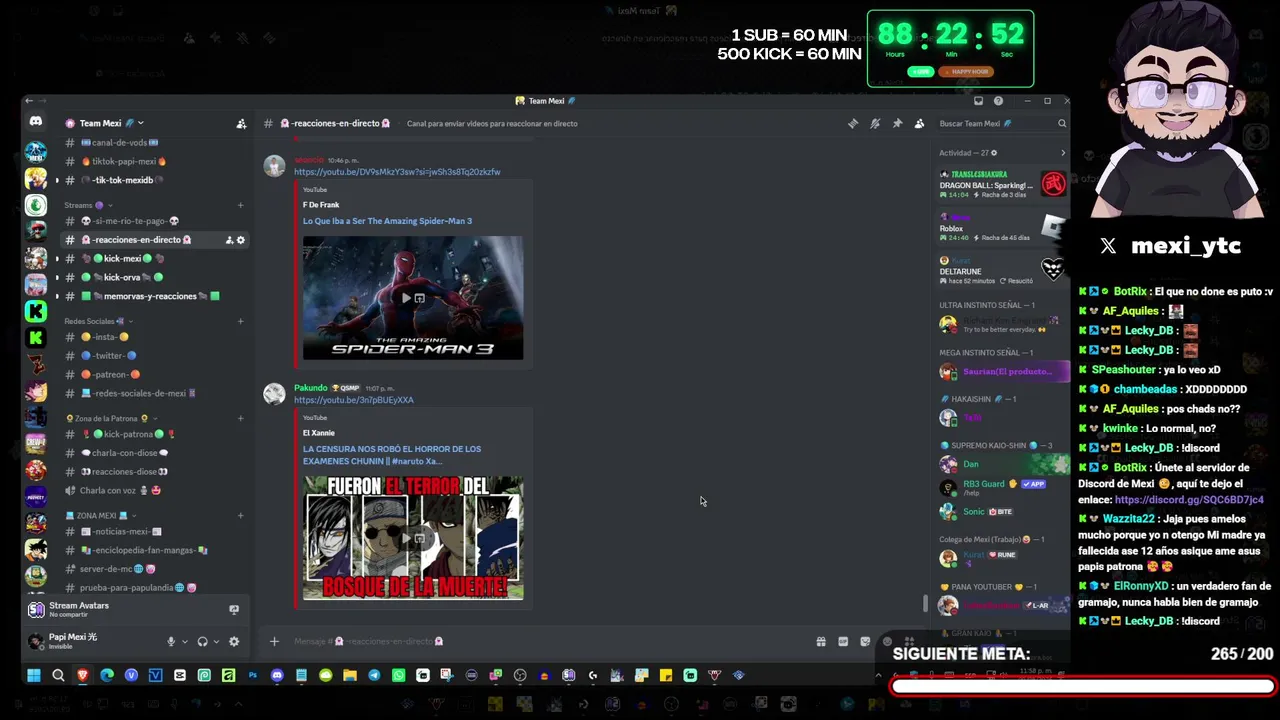Open the Discord inbox icon
The image size is (1280, 720).
coord(978,101)
